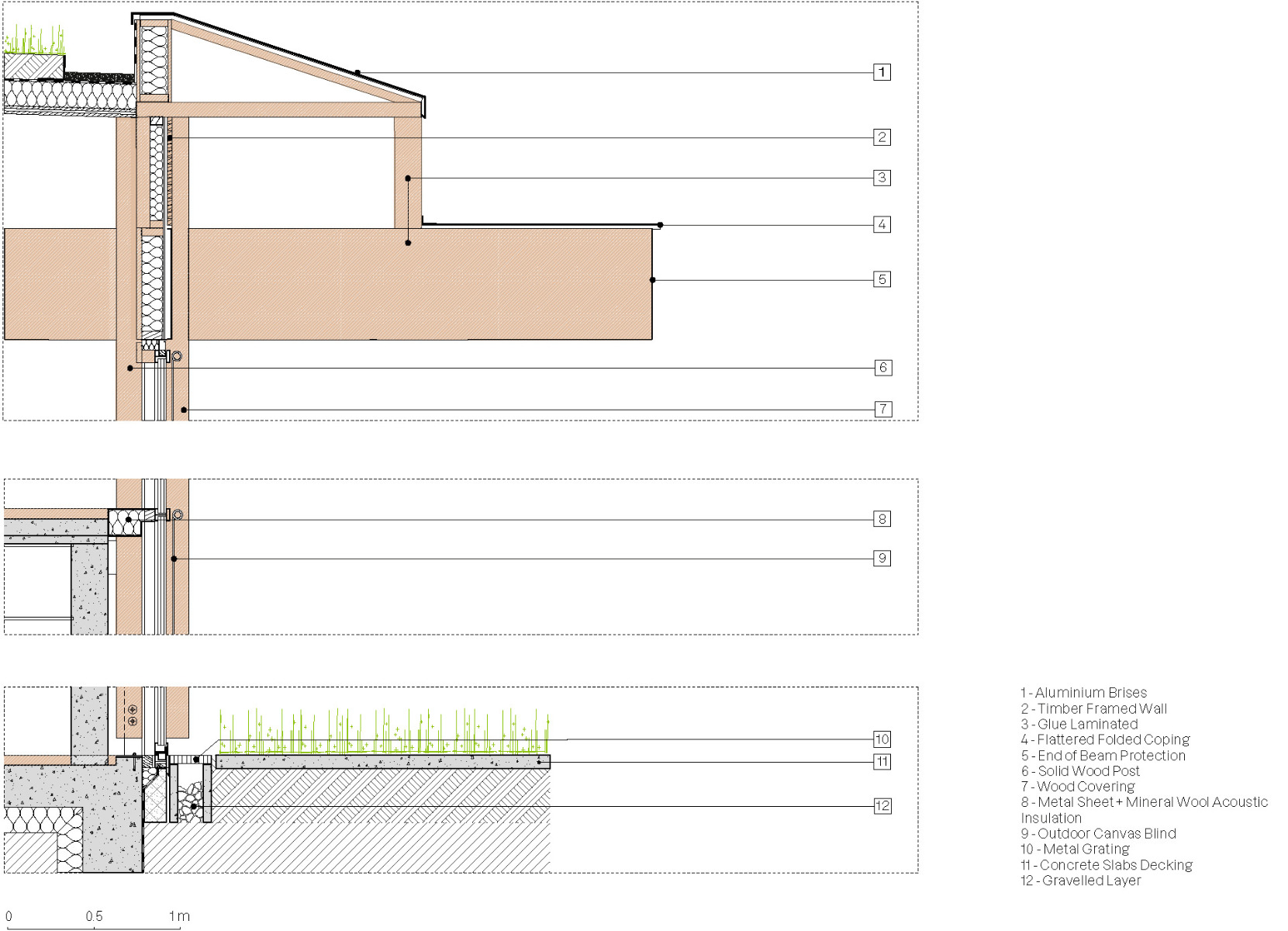The image size is (1288, 931).
Task: Click the sloped aluminium brise roof panel
Action: (x=295, y=57)
